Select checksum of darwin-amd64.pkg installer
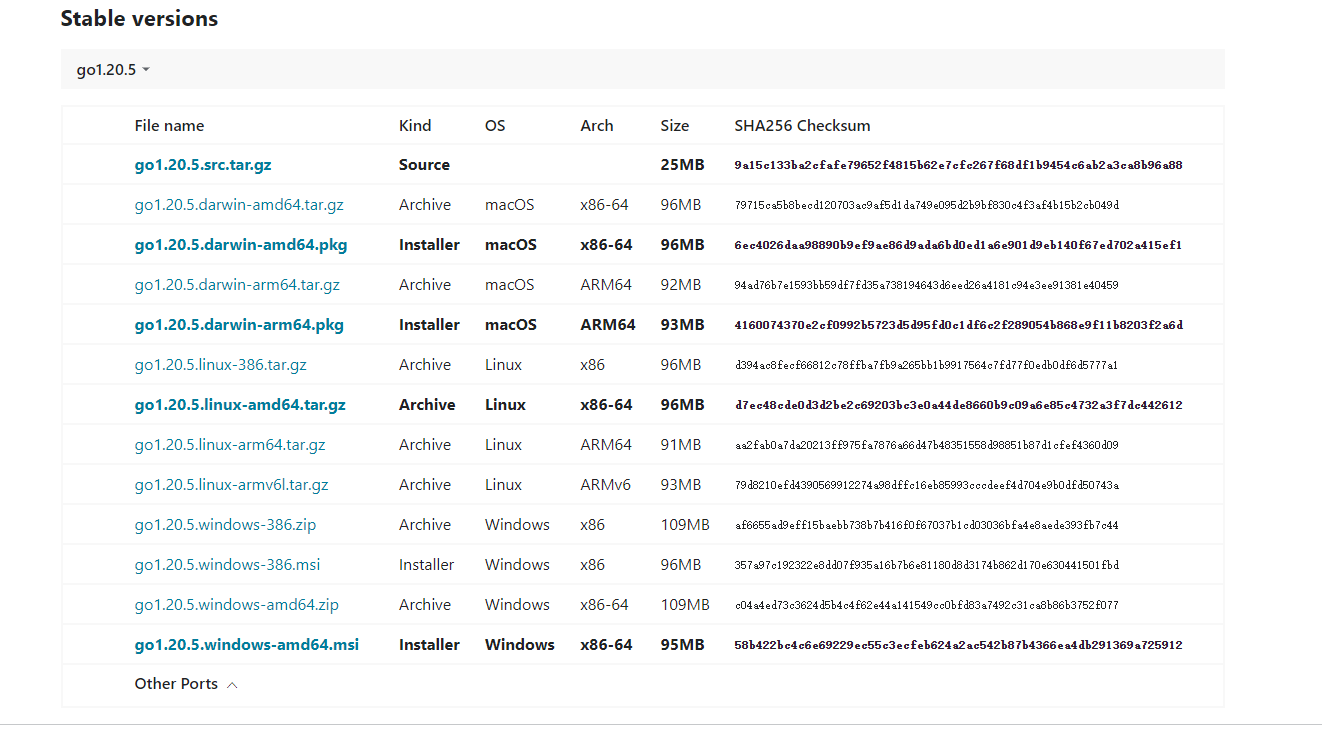 (958, 245)
